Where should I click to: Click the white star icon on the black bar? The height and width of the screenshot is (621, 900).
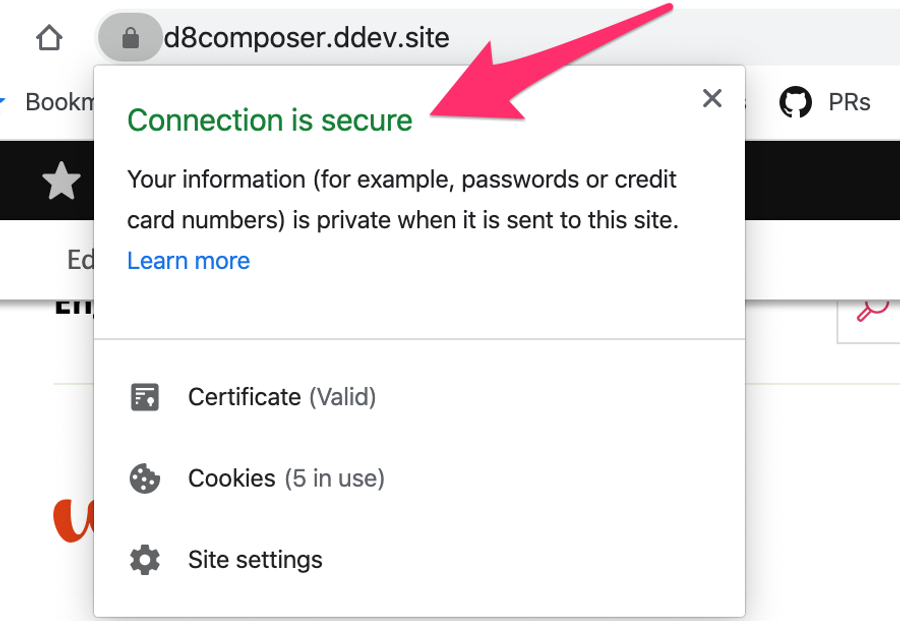coord(62,181)
